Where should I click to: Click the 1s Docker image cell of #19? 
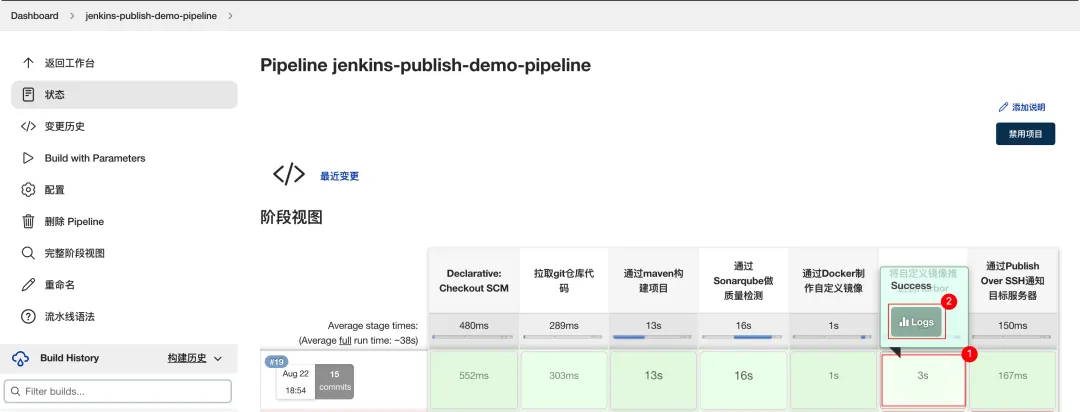click(x=833, y=380)
